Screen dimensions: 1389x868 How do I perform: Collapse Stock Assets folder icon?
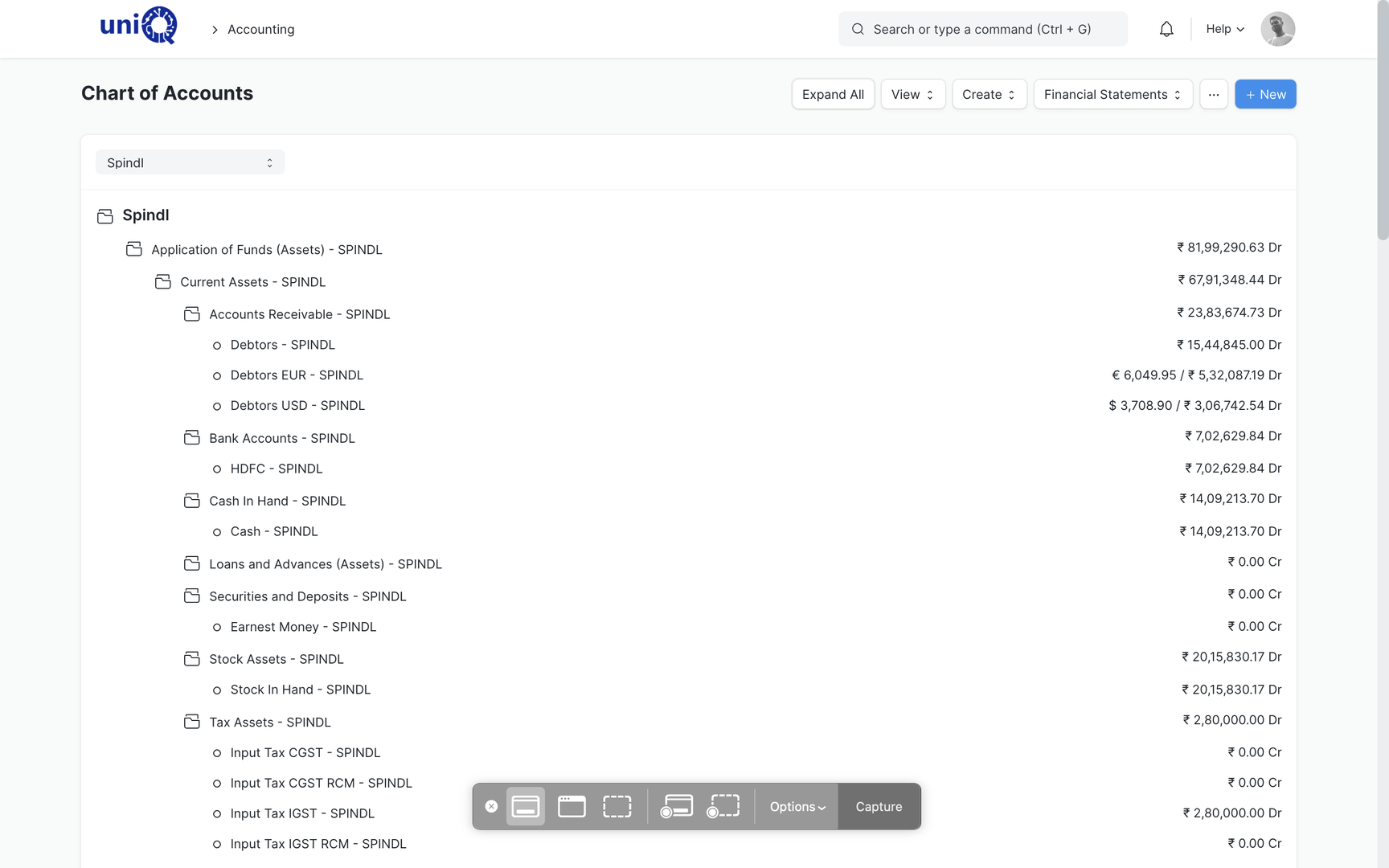[192, 658]
